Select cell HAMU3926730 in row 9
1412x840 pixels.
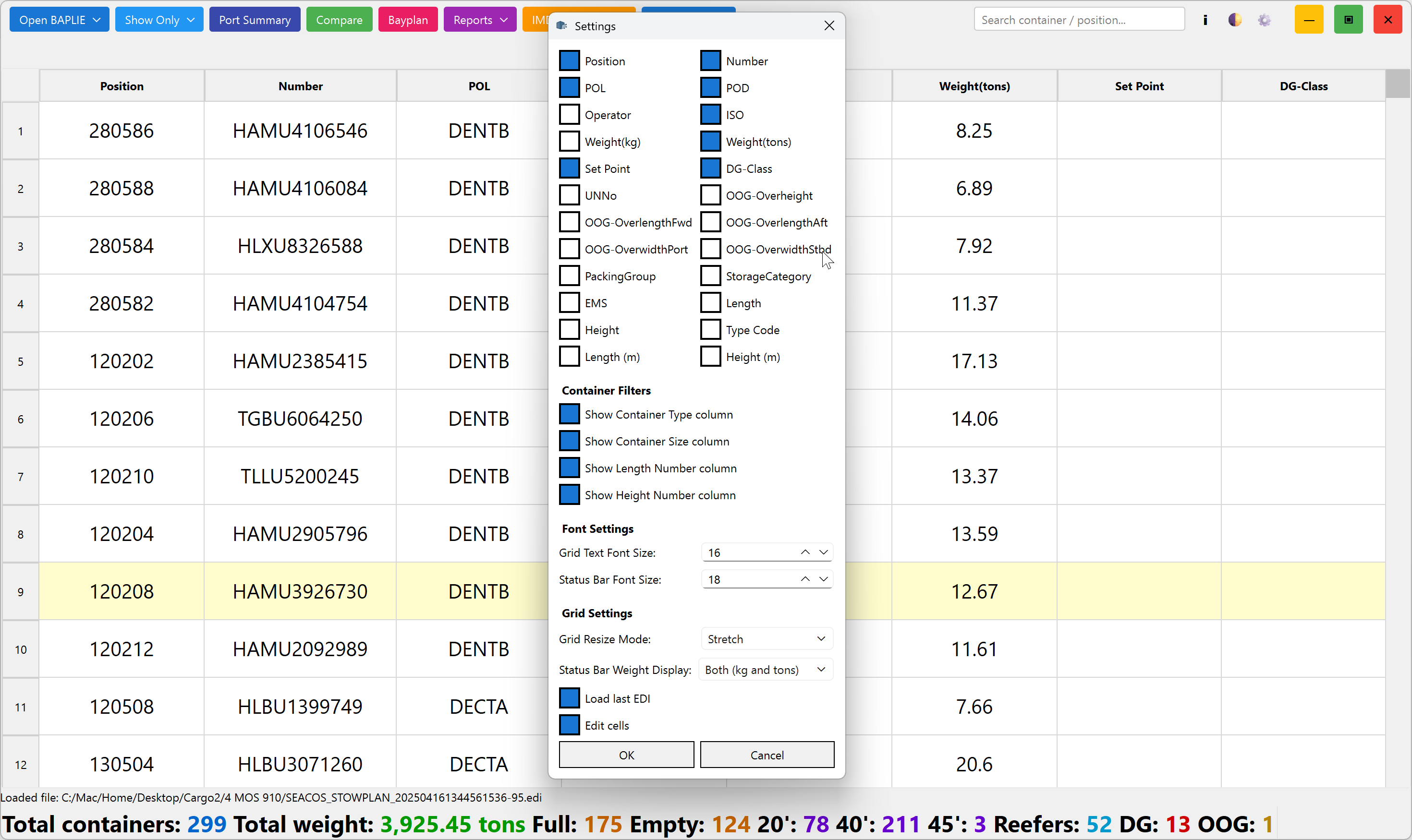point(300,591)
